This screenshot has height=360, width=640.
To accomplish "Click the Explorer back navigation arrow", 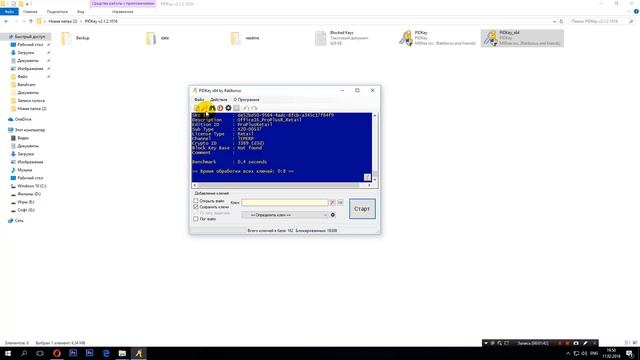I will tap(6, 21).
